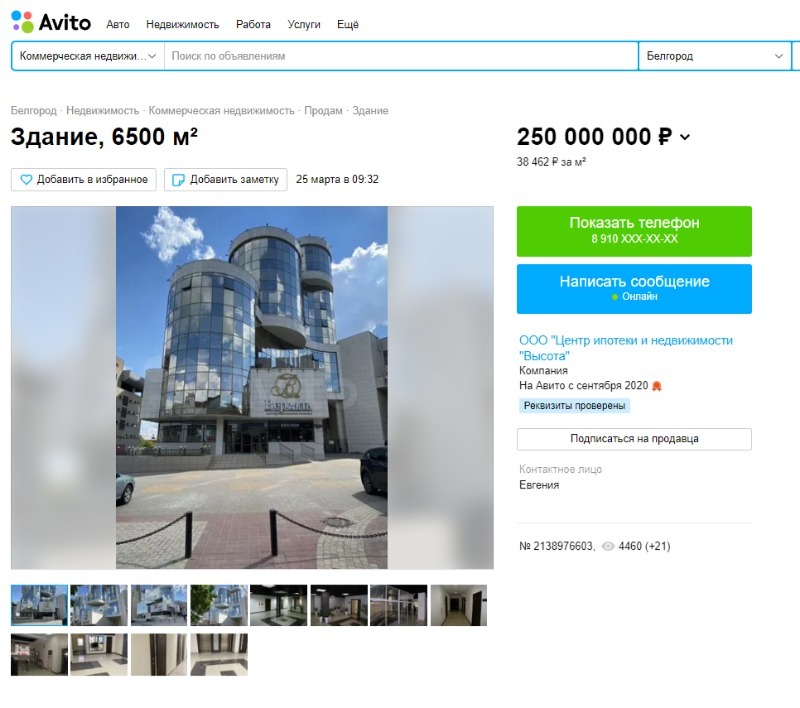This screenshot has height=708, width=800.
Task: Click the Avito logo icon
Action: click(22, 22)
